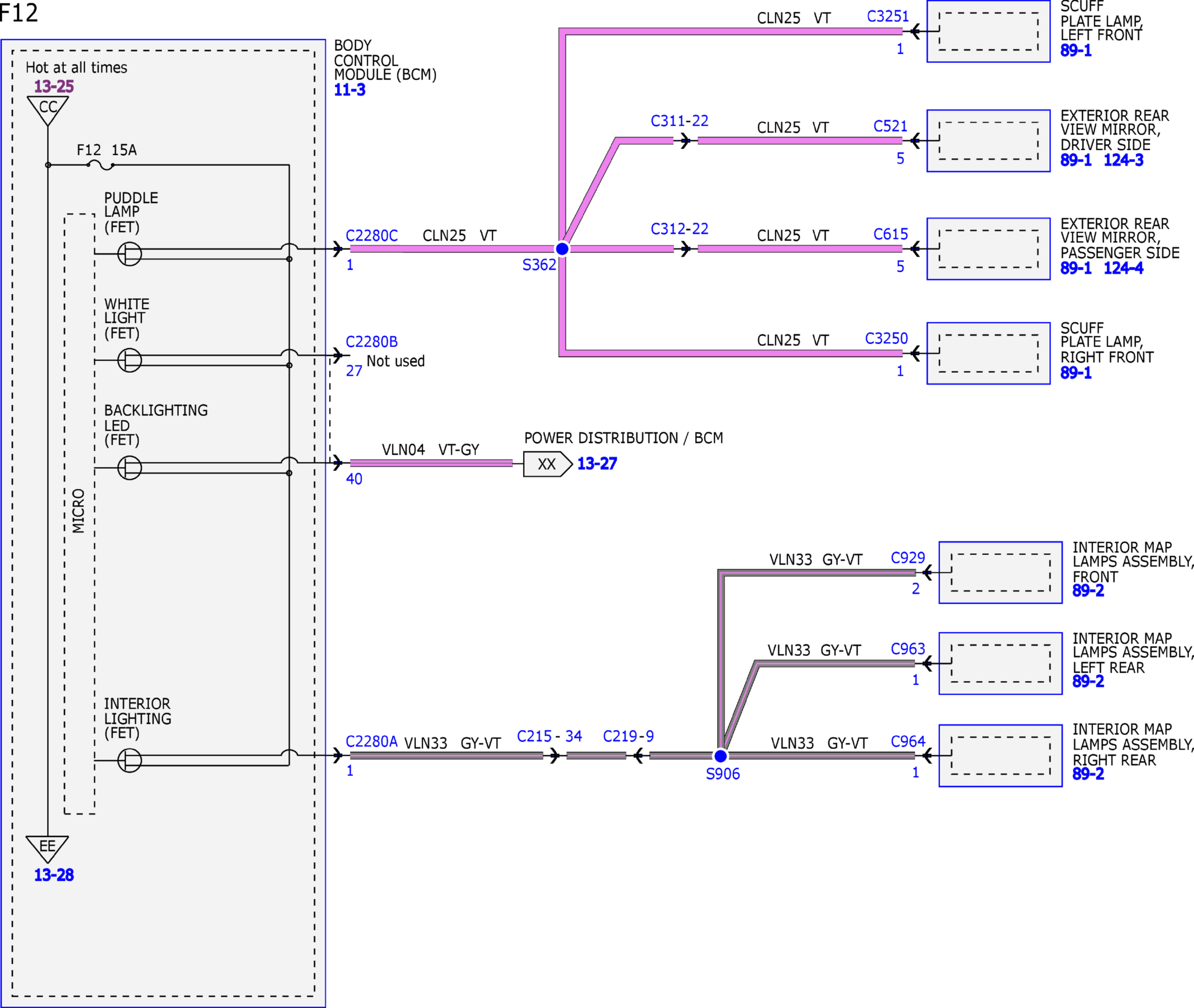Click the Interior Lighting FET symbol
Screen dimensions: 1194x1008
[x=129, y=760]
